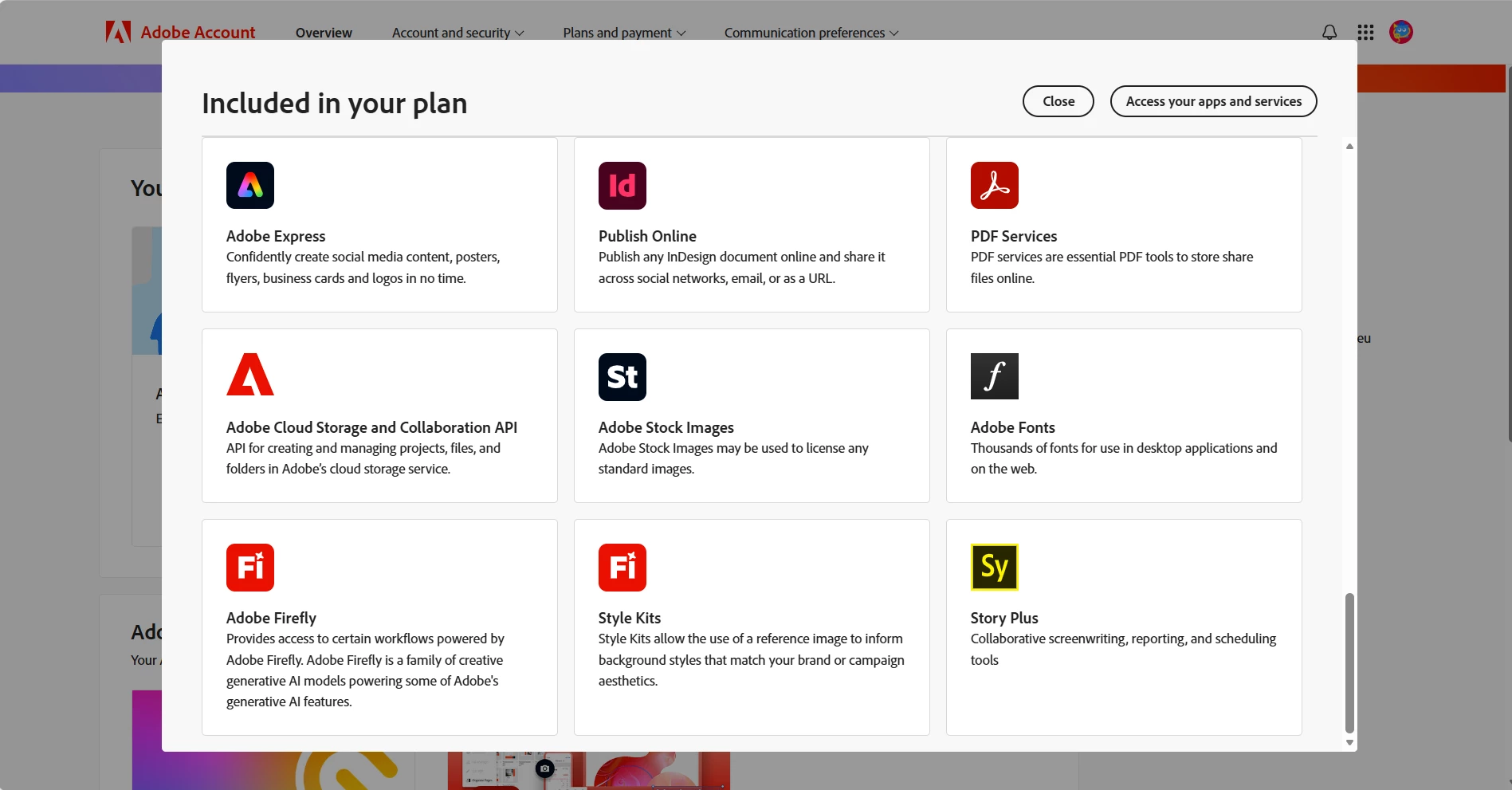1512x790 pixels.
Task: Click the InDesign Publish Online icon
Action: point(622,186)
